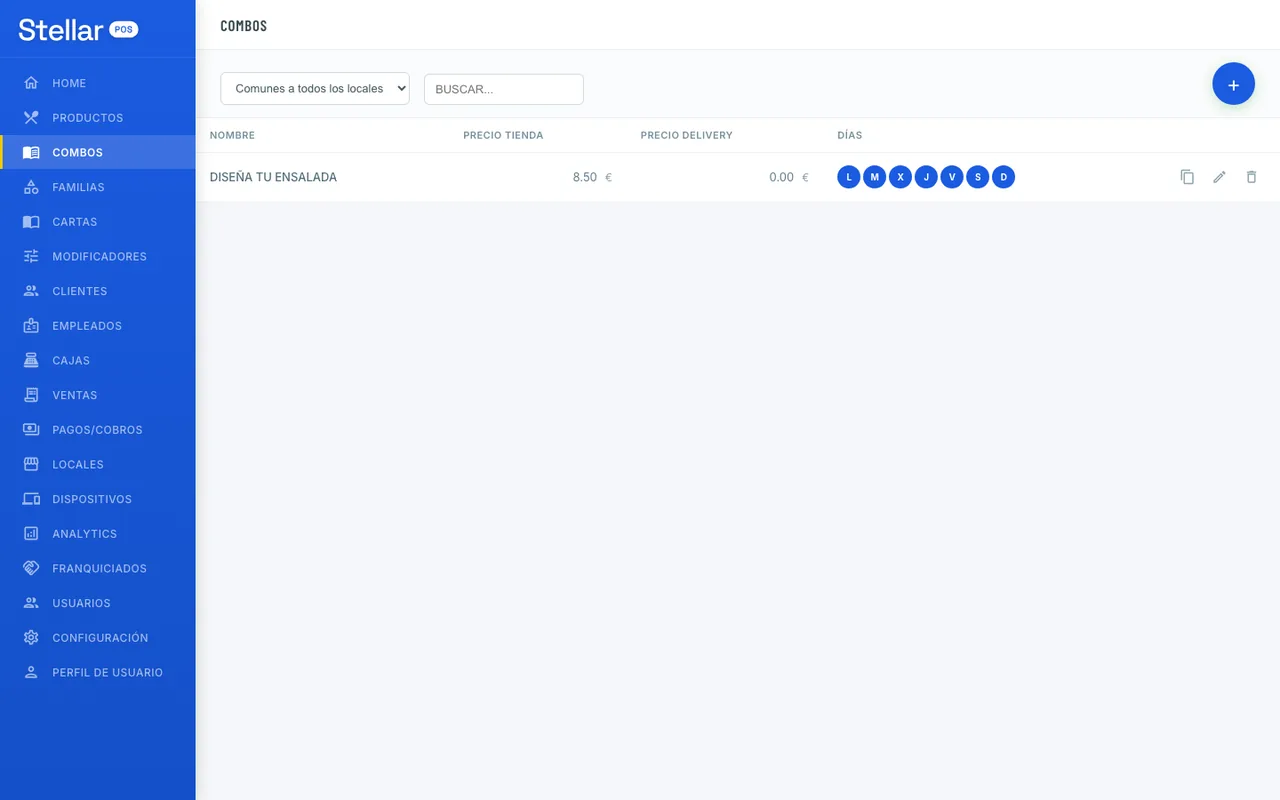The image size is (1280, 800).
Task: Open the HOME menu label
Action: point(69,83)
